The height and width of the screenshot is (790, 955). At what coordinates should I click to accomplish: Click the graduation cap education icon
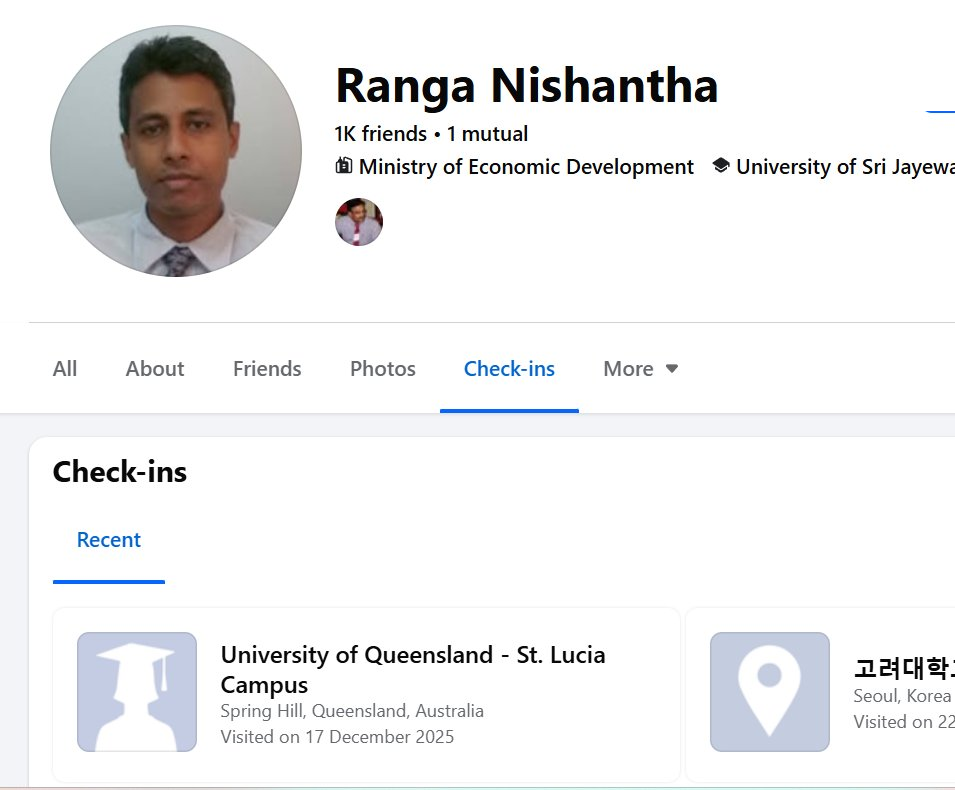click(x=721, y=165)
